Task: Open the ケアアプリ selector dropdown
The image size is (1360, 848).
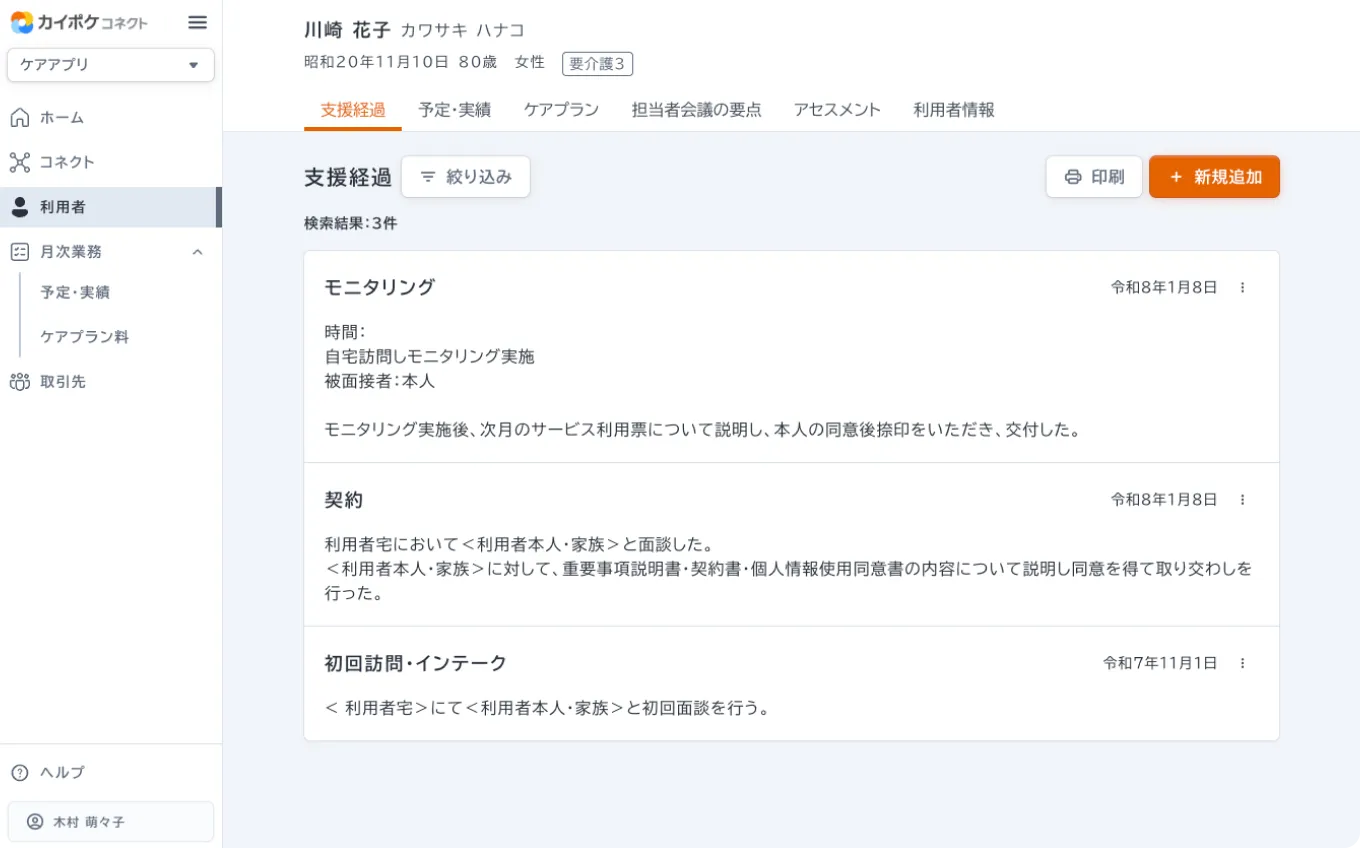Action: pos(110,65)
